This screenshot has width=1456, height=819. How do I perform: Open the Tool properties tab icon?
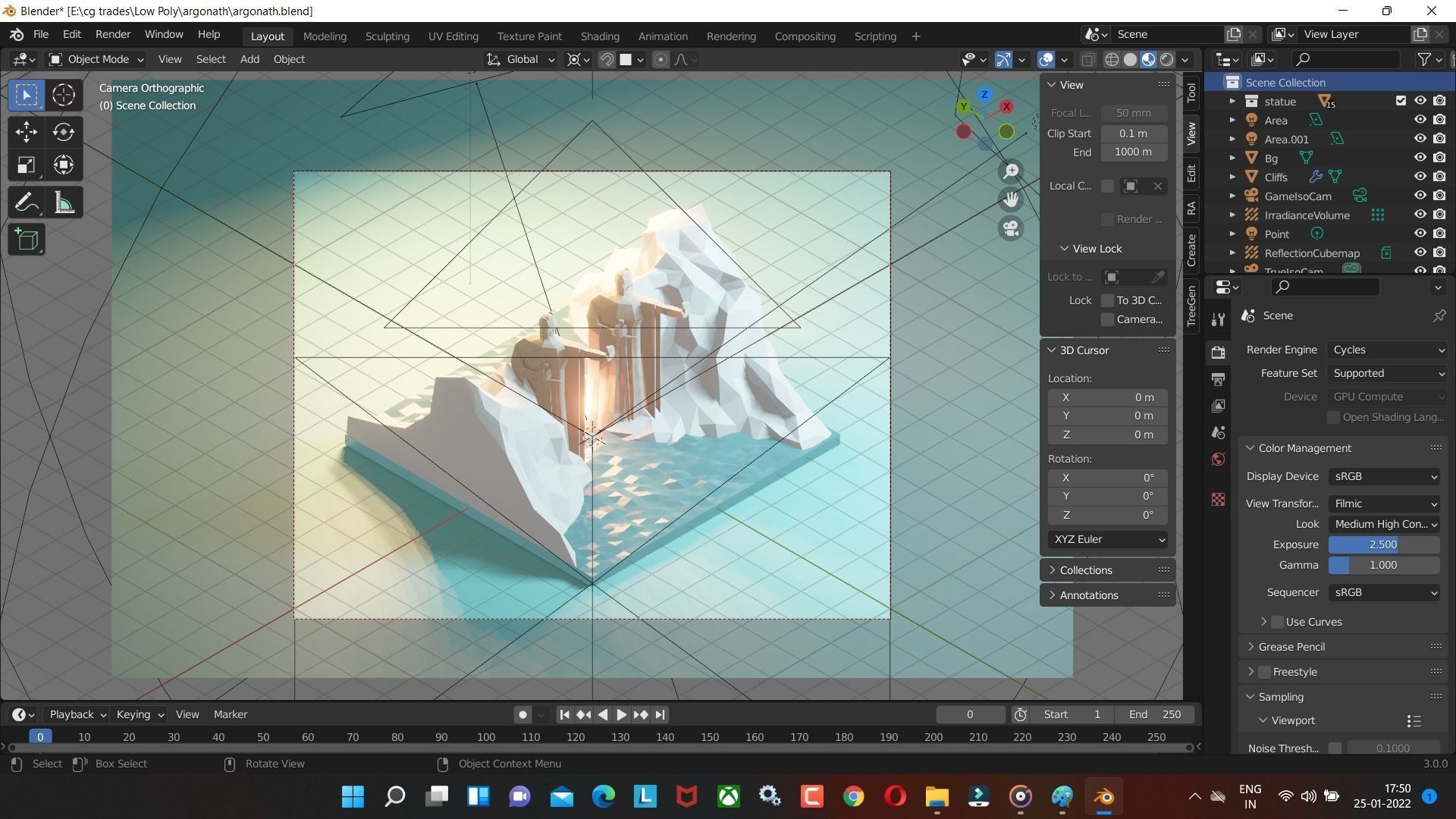1218,319
